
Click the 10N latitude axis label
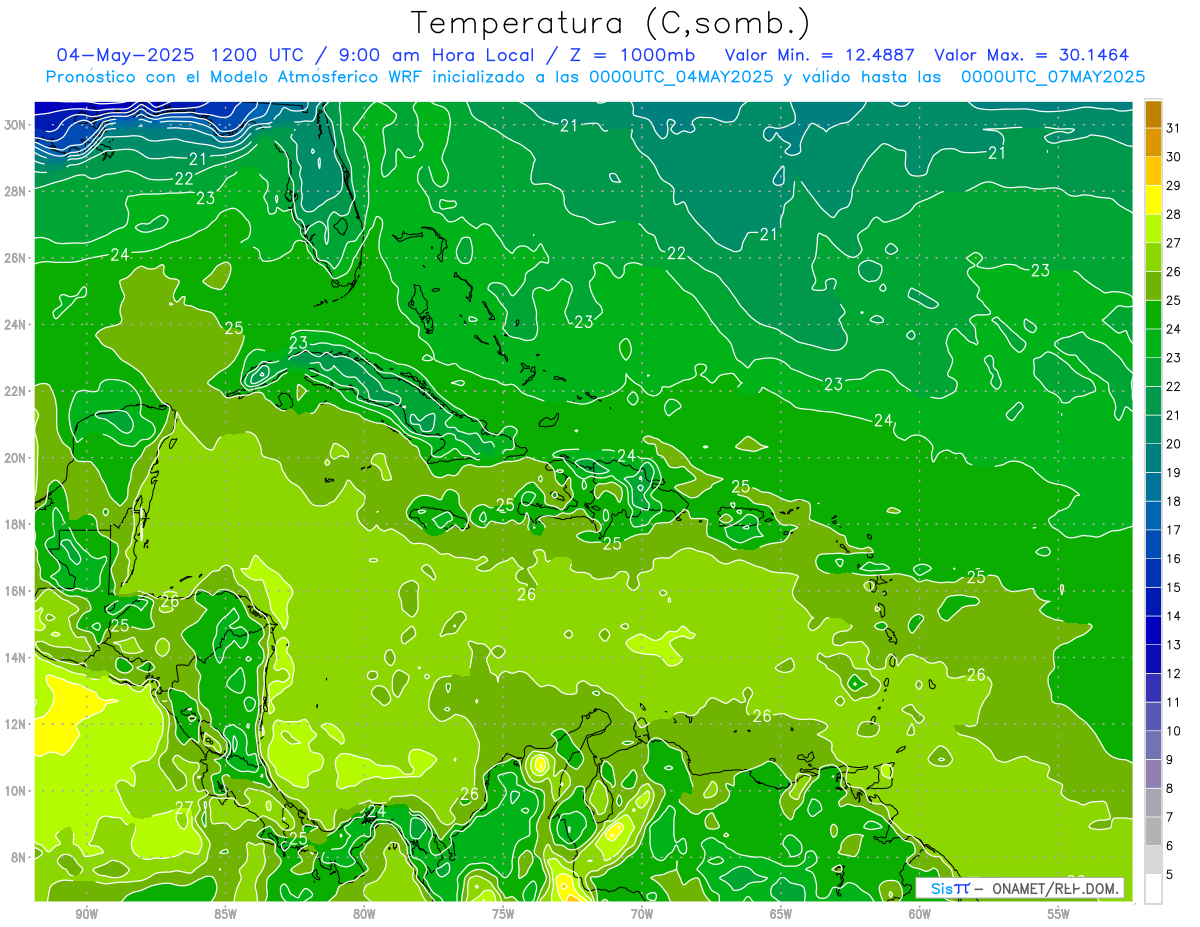pyautogui.click(x=15, y=791)
